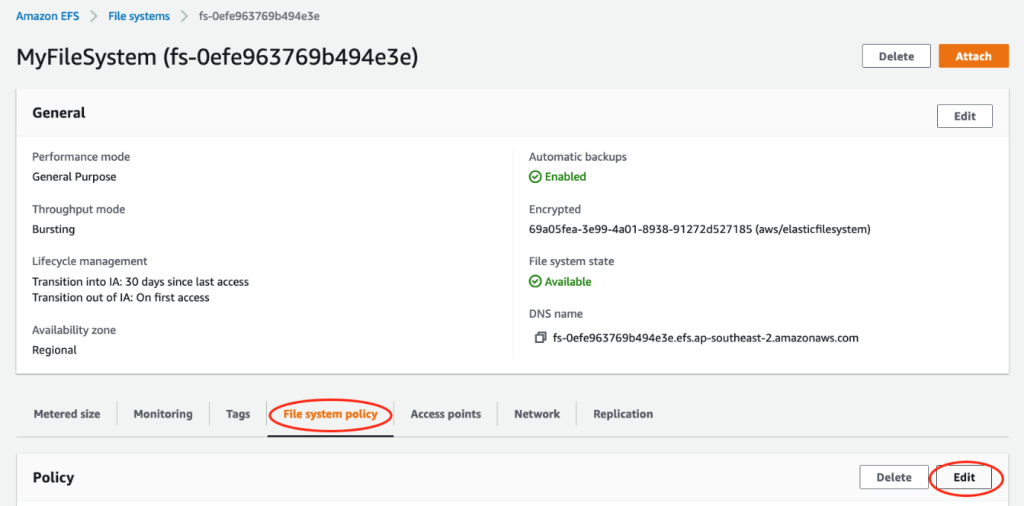Click the General Purpose performance value
This screenshot has width=1024, height=506.
(x=74, y=176)
